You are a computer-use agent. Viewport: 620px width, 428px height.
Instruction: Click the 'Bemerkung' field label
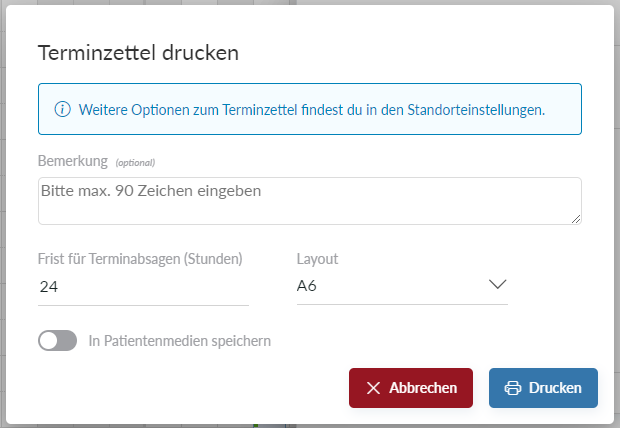72,161
